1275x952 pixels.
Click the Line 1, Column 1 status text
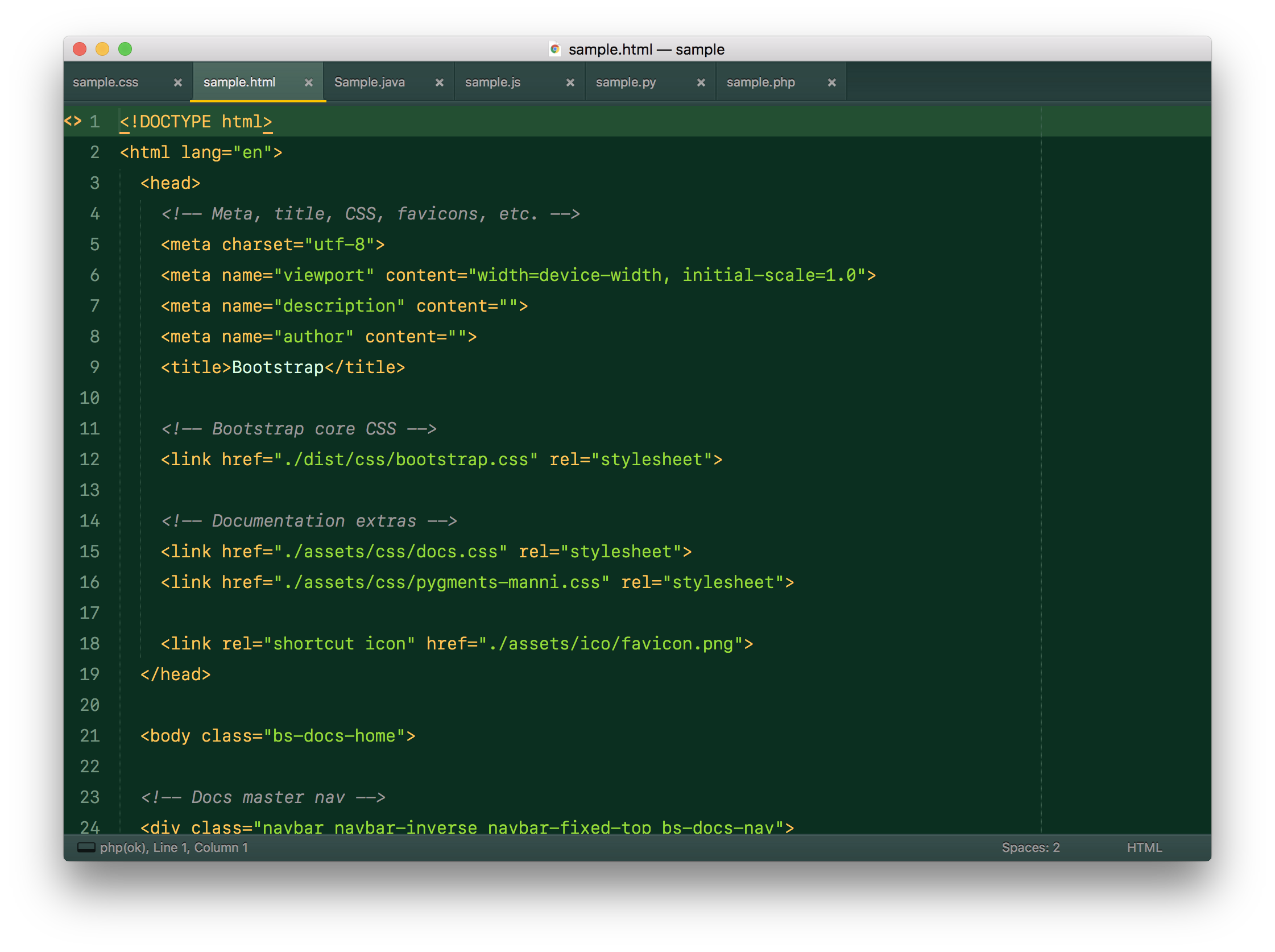click(x=200, y=847)
